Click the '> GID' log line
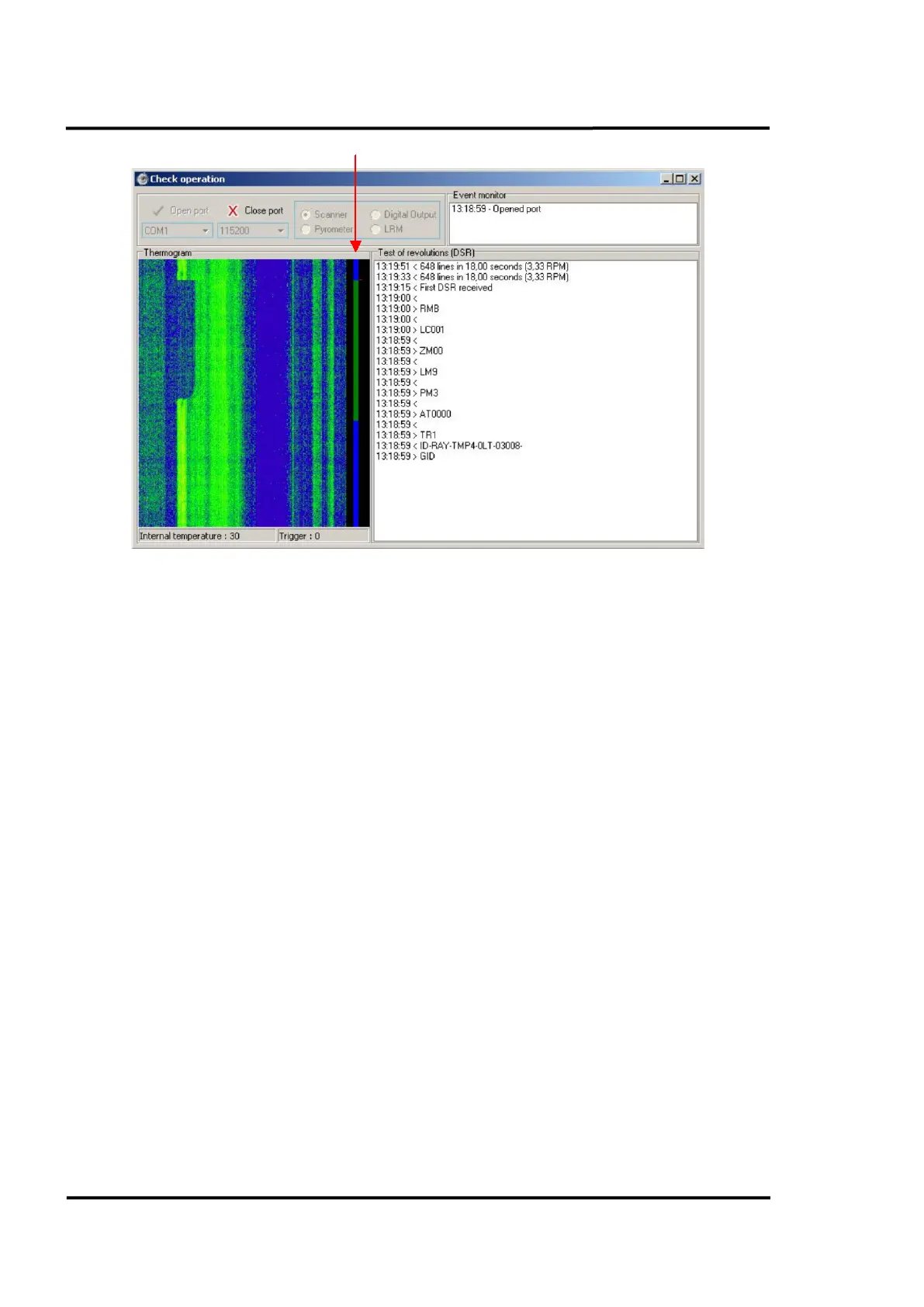The width and height of the screenshot is (924, 1307). 406,456
